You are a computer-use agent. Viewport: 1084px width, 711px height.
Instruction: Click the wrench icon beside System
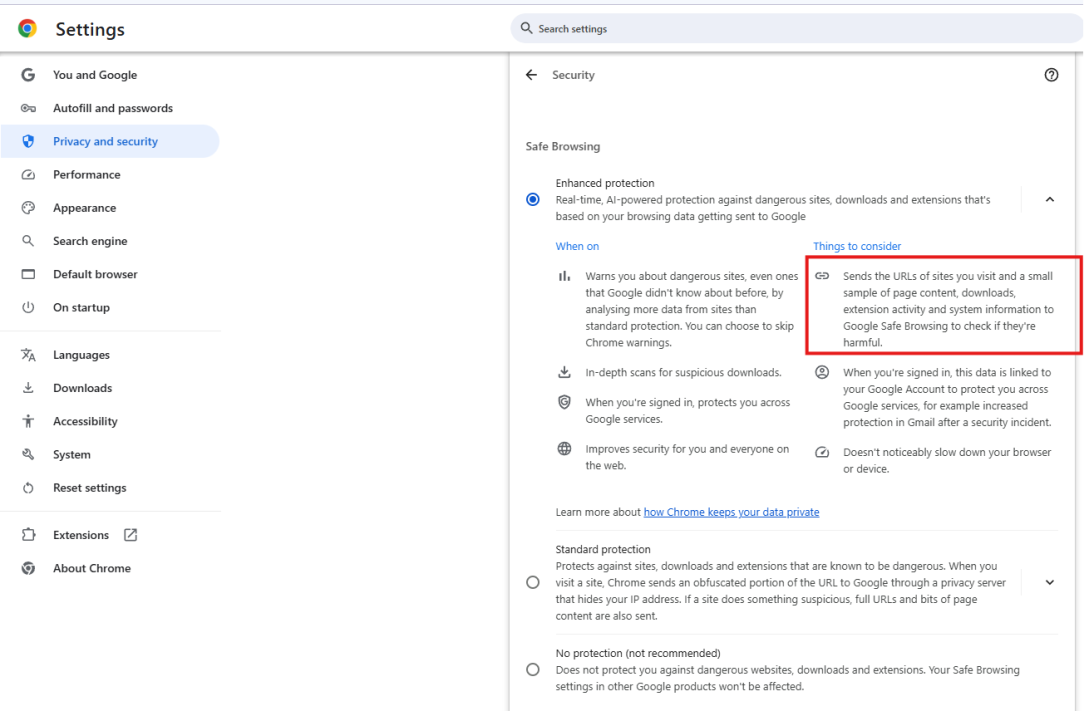(28, 454)
